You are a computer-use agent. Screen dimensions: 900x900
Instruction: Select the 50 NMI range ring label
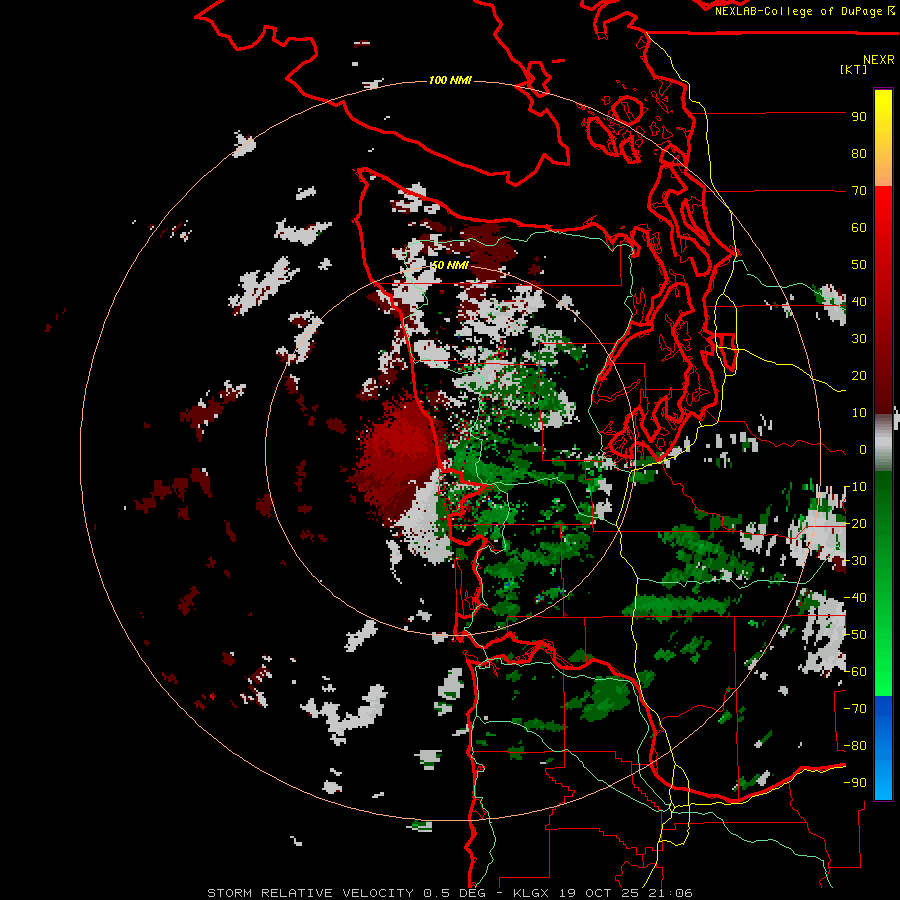pos(450,265)
